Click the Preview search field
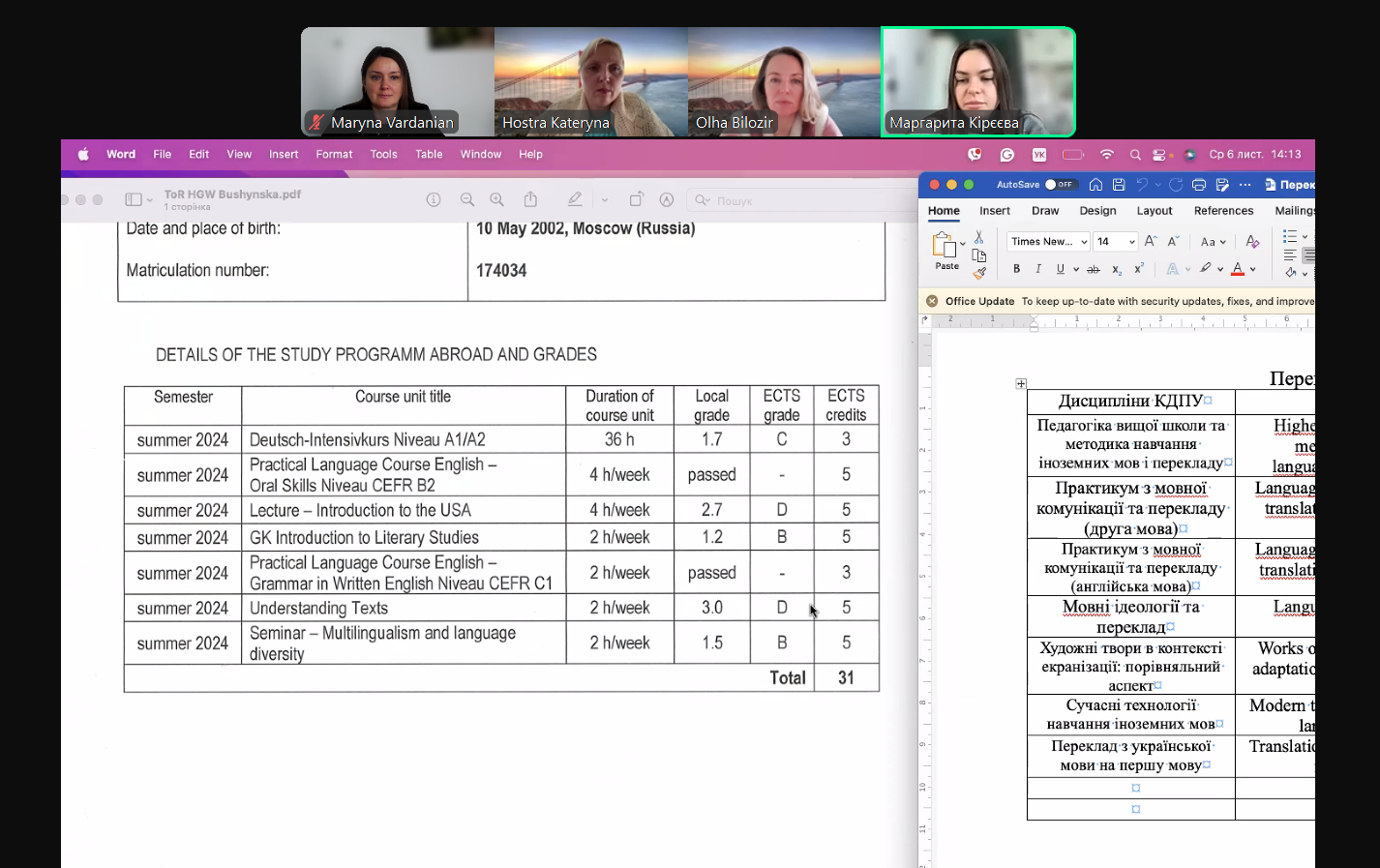This screenshot has width=1380, height=868. click(801, 200)
